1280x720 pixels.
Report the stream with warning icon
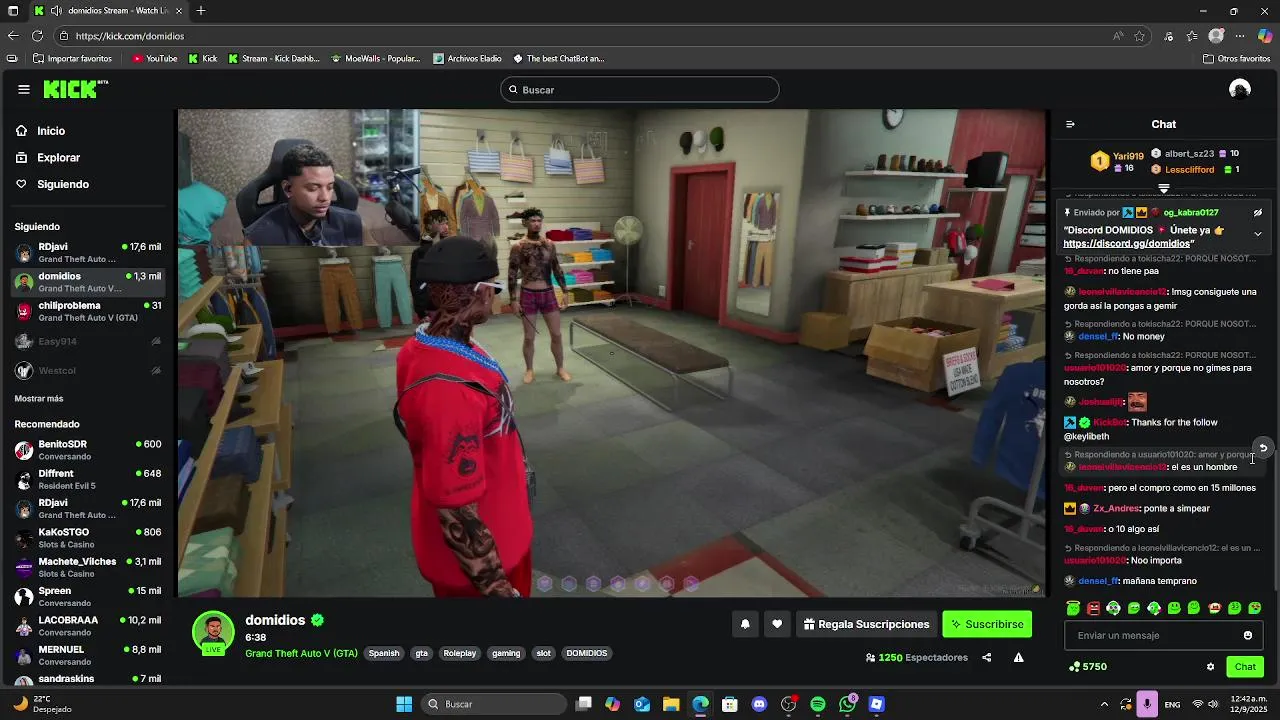pyautogui.click(x=1018, y=657)
